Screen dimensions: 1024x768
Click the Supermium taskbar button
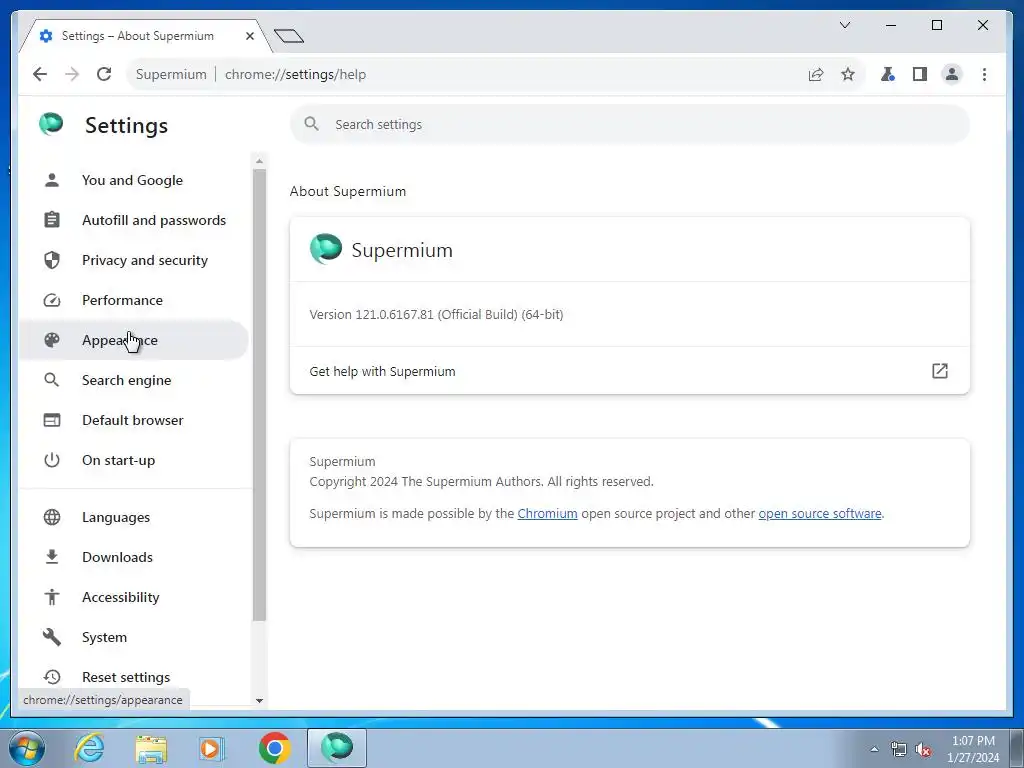pyautogui.click(x=337, y=748)
